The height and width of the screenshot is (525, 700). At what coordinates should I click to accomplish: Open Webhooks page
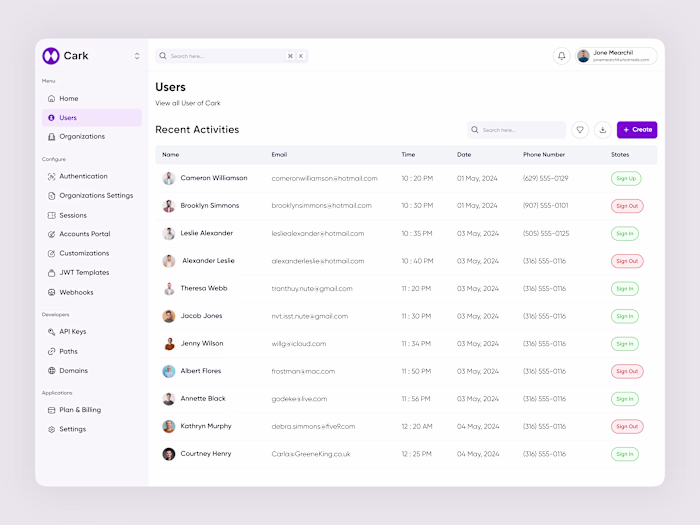coord(92,292)
